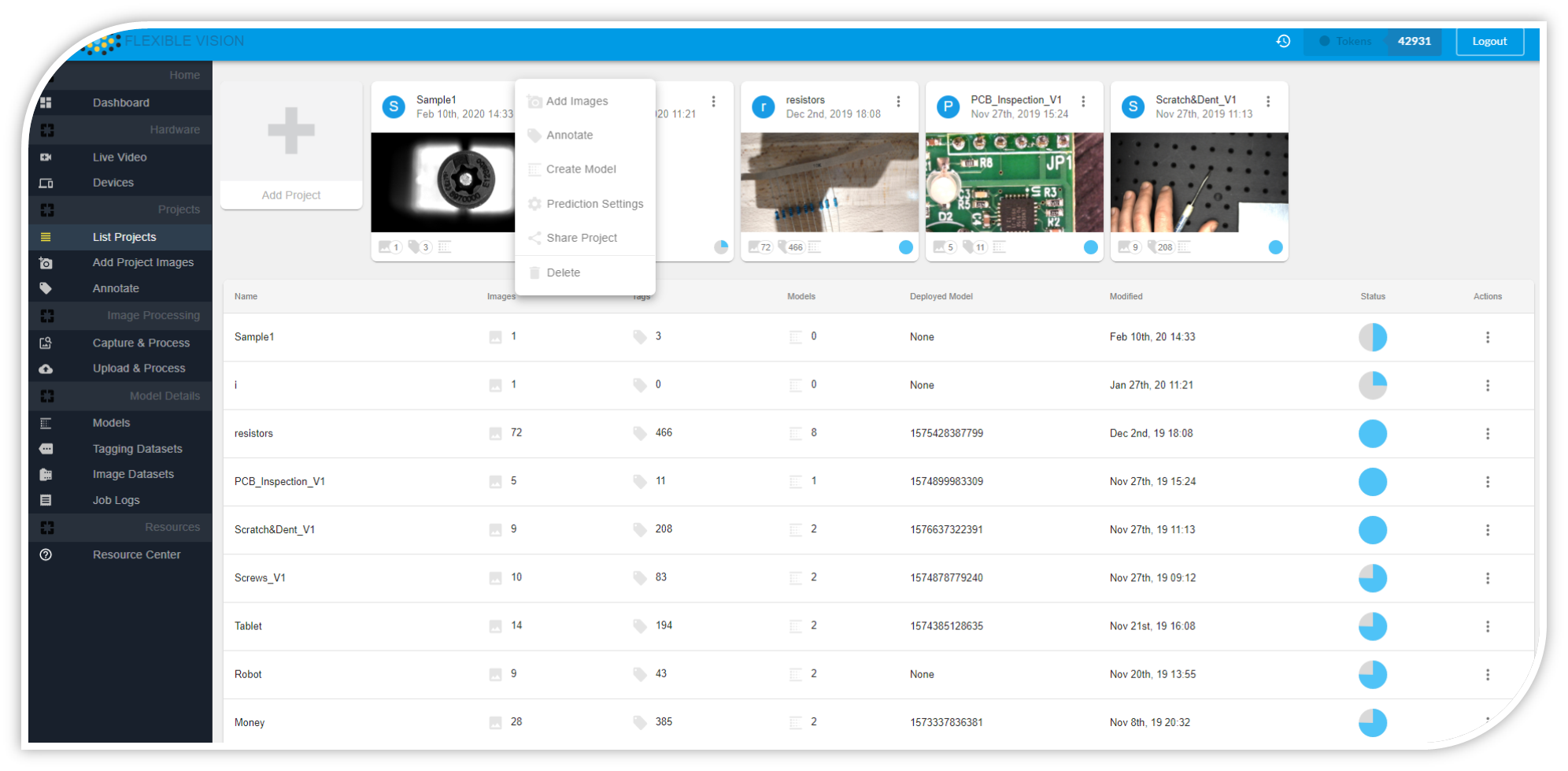Select Create Model in the context menu
Image resolution: width=1568 pixels, height=771 pixels.
click(585, 169)
